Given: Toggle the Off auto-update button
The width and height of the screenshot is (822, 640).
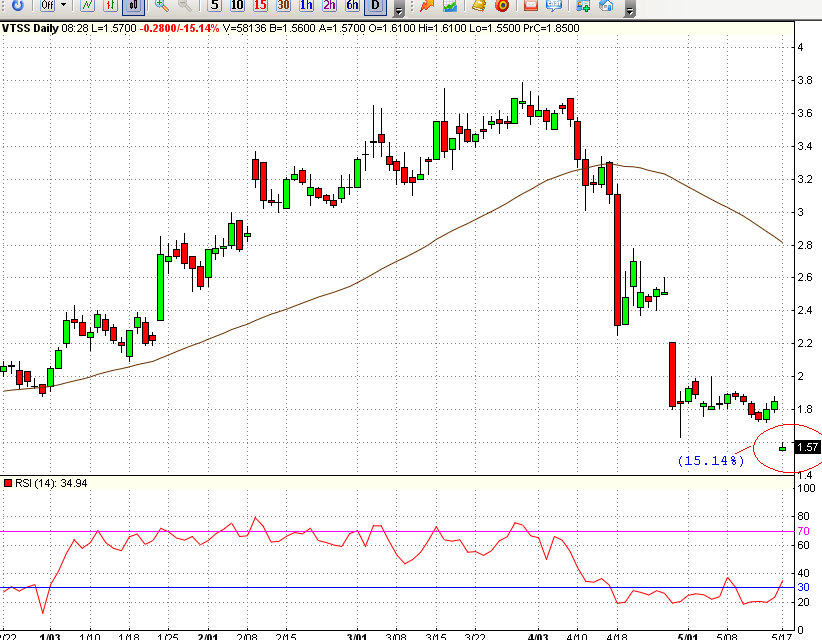Looking at the screenshot, I should 45,7.
